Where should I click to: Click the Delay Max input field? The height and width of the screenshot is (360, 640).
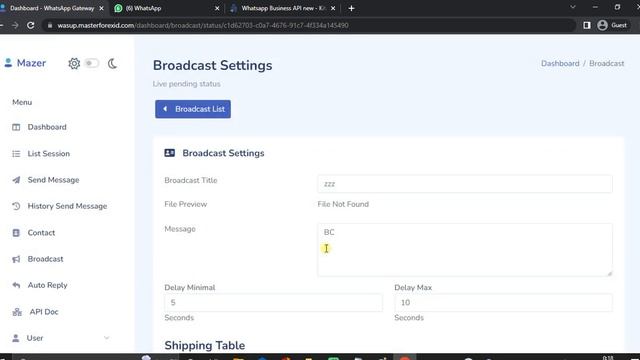(503, 302)
